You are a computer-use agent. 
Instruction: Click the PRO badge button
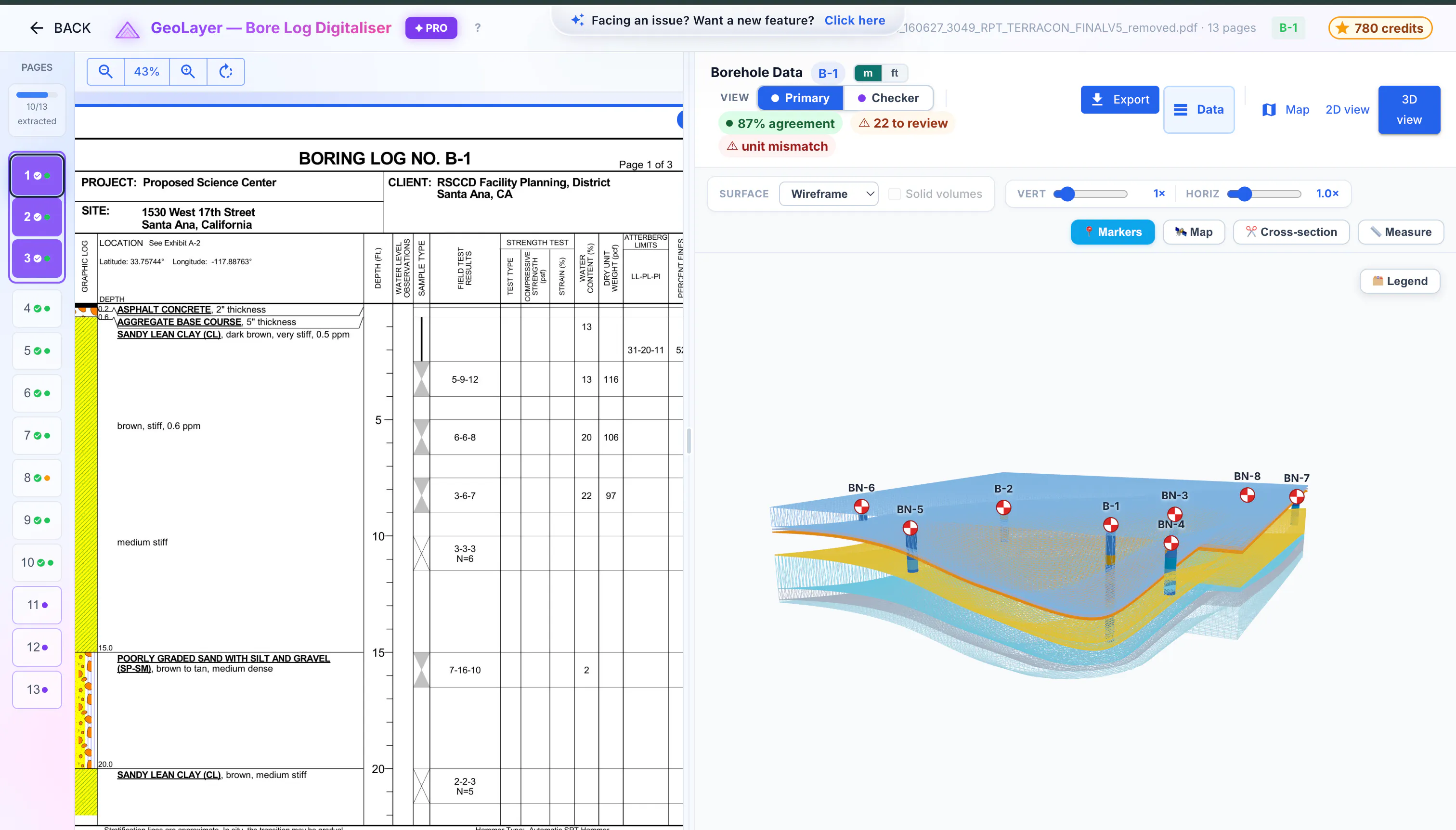[x=431, y=28]
